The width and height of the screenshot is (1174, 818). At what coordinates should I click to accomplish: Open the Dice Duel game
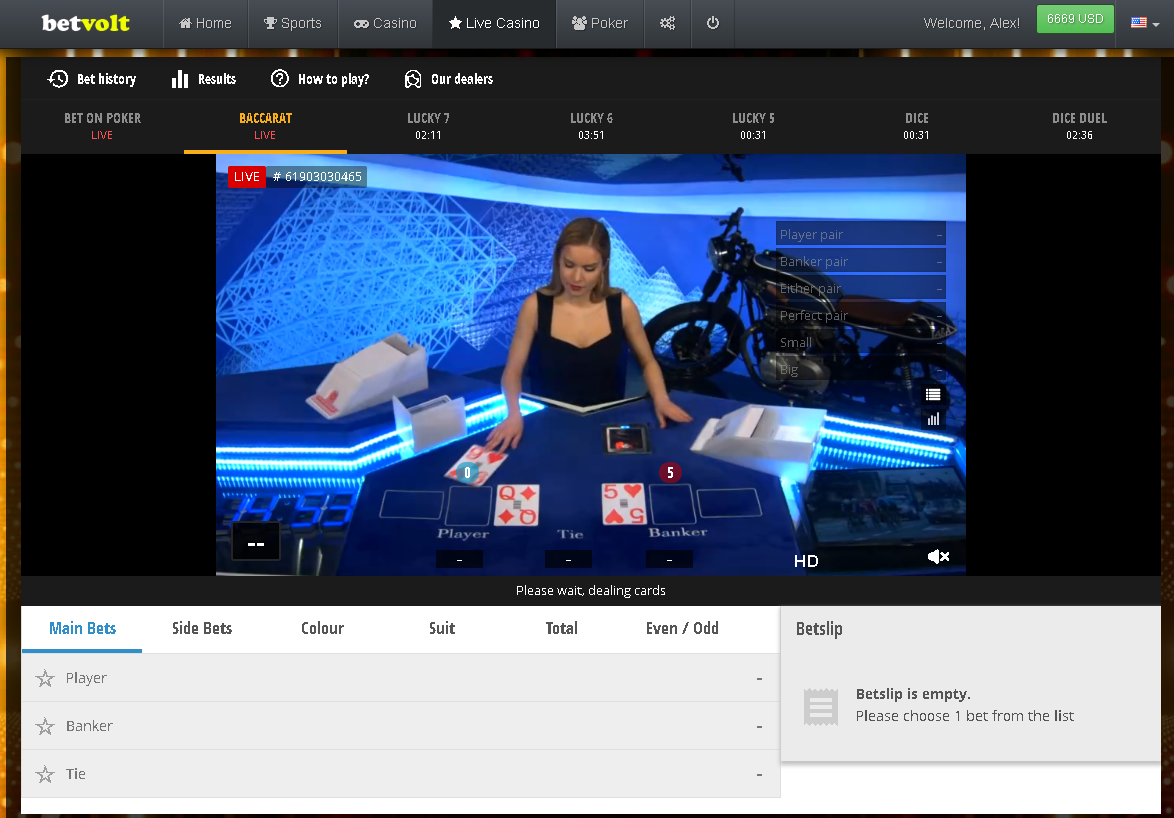click(1079, 126)
